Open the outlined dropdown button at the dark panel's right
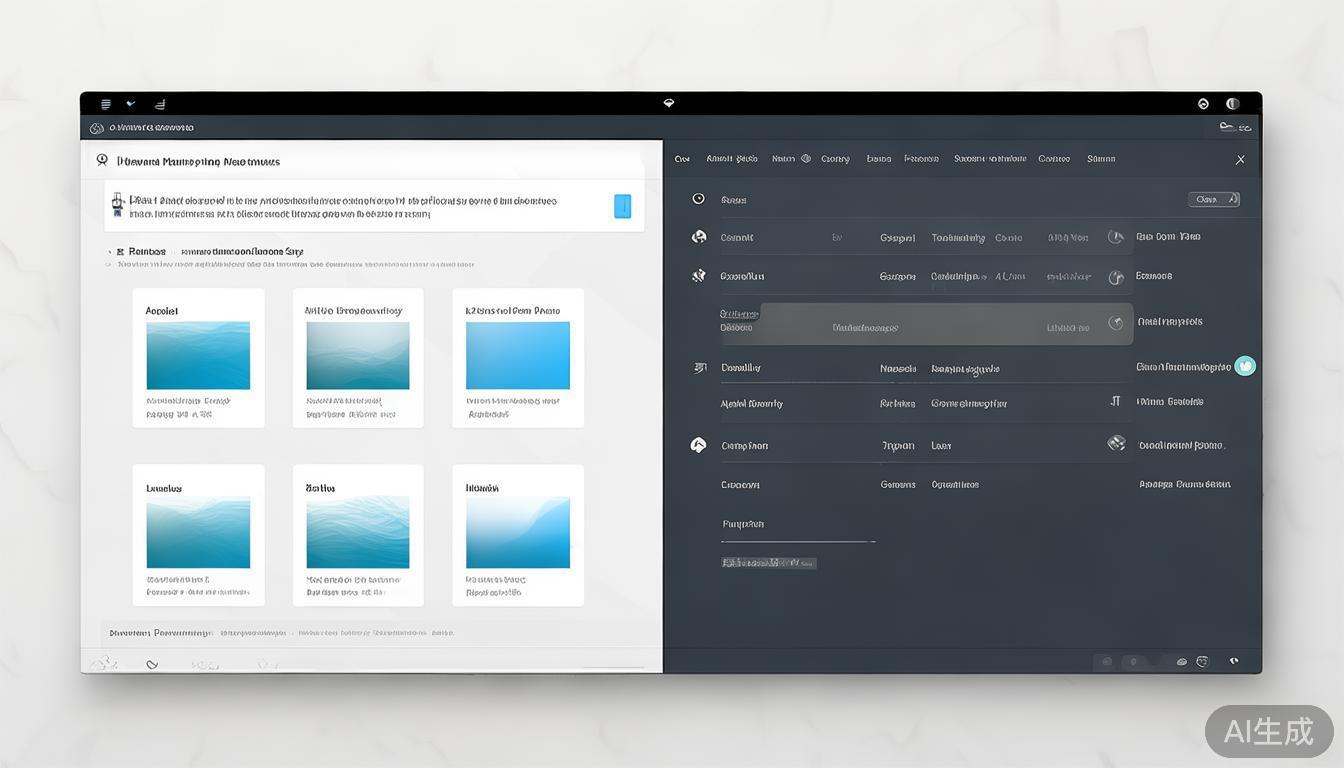 1214,199
